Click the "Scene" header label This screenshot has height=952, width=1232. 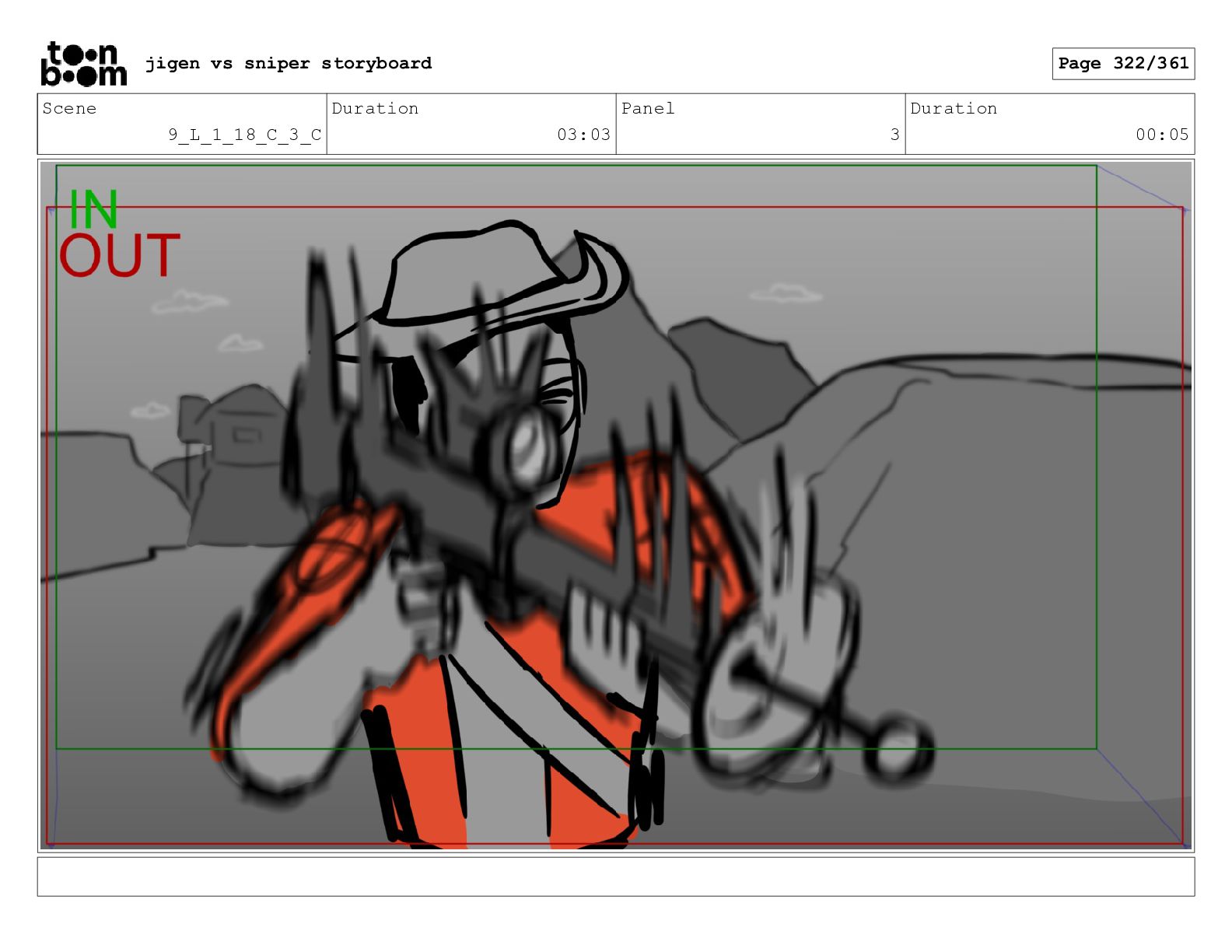[69, 108]
